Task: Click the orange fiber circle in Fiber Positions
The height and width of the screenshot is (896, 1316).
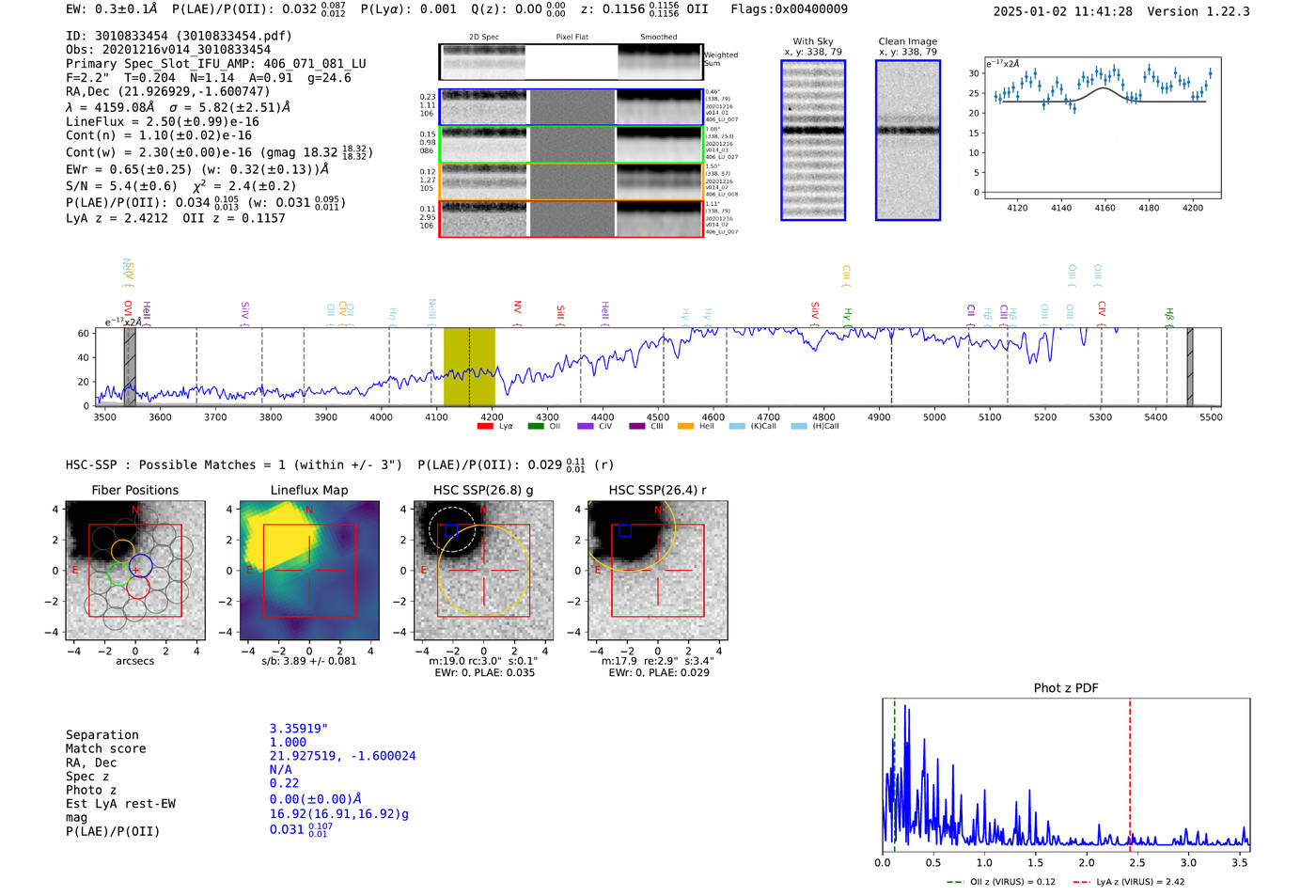Action: (x=123, y=552)
